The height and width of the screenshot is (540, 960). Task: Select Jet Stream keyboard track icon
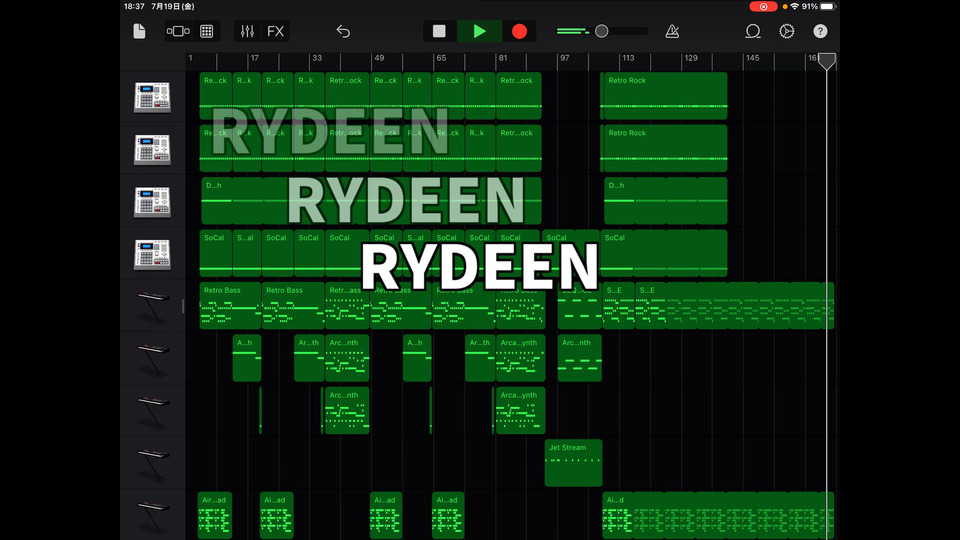pyautogui.click(x=152, y=463)
